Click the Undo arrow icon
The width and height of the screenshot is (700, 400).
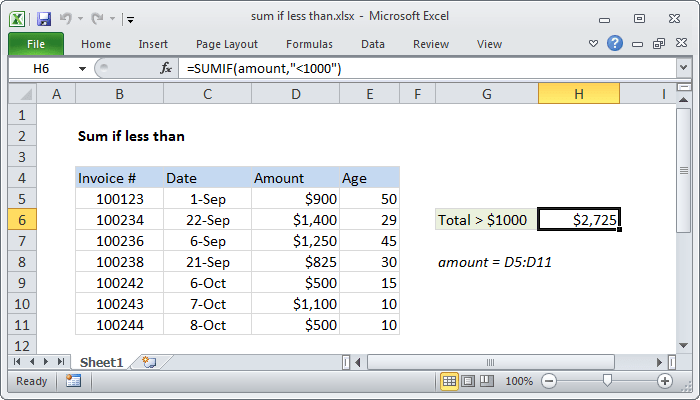pos(65,18)
